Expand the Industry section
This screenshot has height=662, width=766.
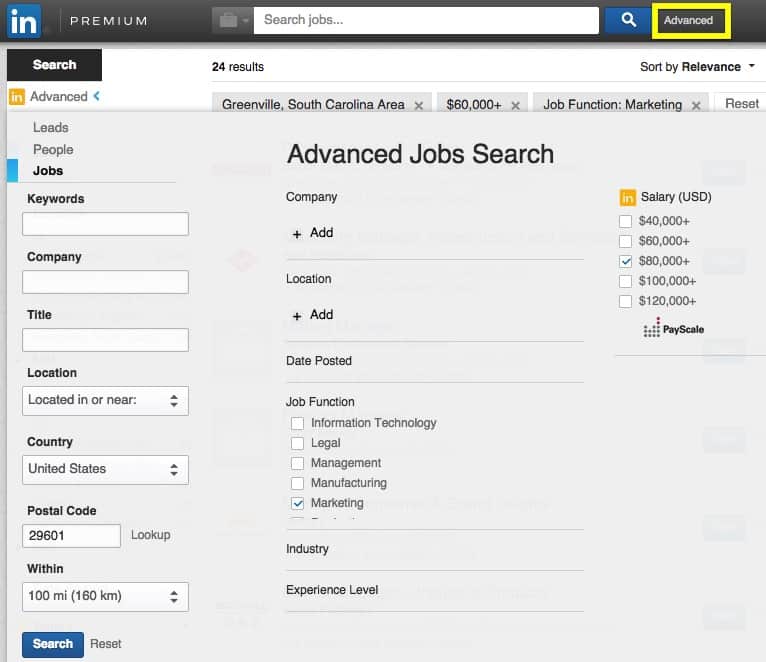point(307,549)
